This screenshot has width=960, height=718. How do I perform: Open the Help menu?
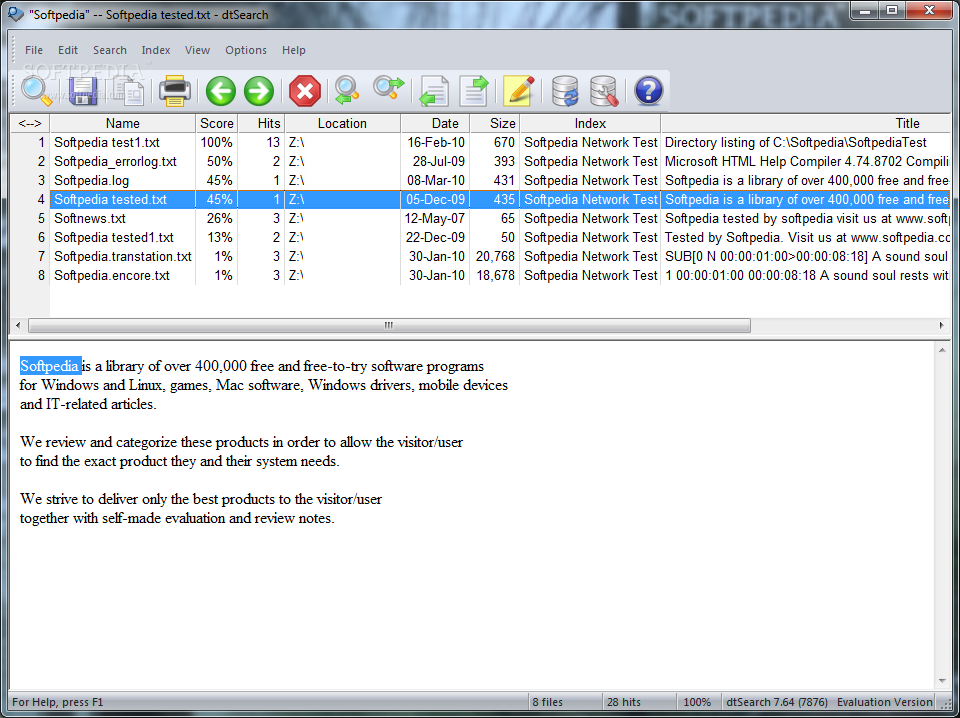293,50
